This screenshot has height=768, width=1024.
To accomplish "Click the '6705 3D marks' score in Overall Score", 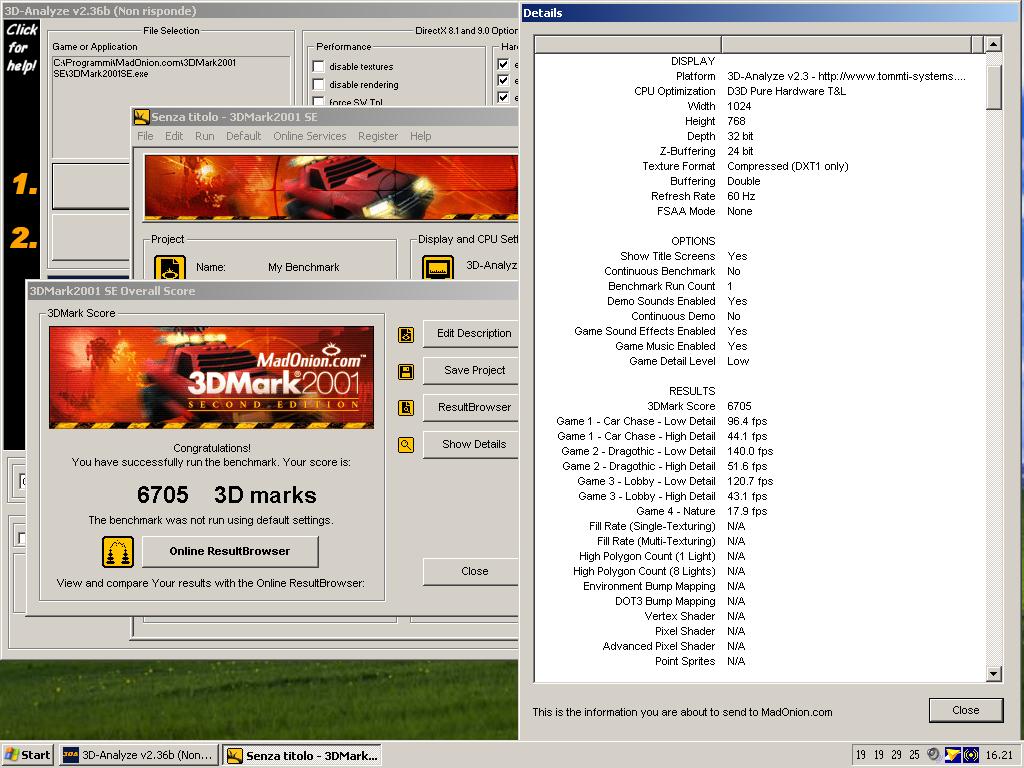I will click(x=227, y=495).
